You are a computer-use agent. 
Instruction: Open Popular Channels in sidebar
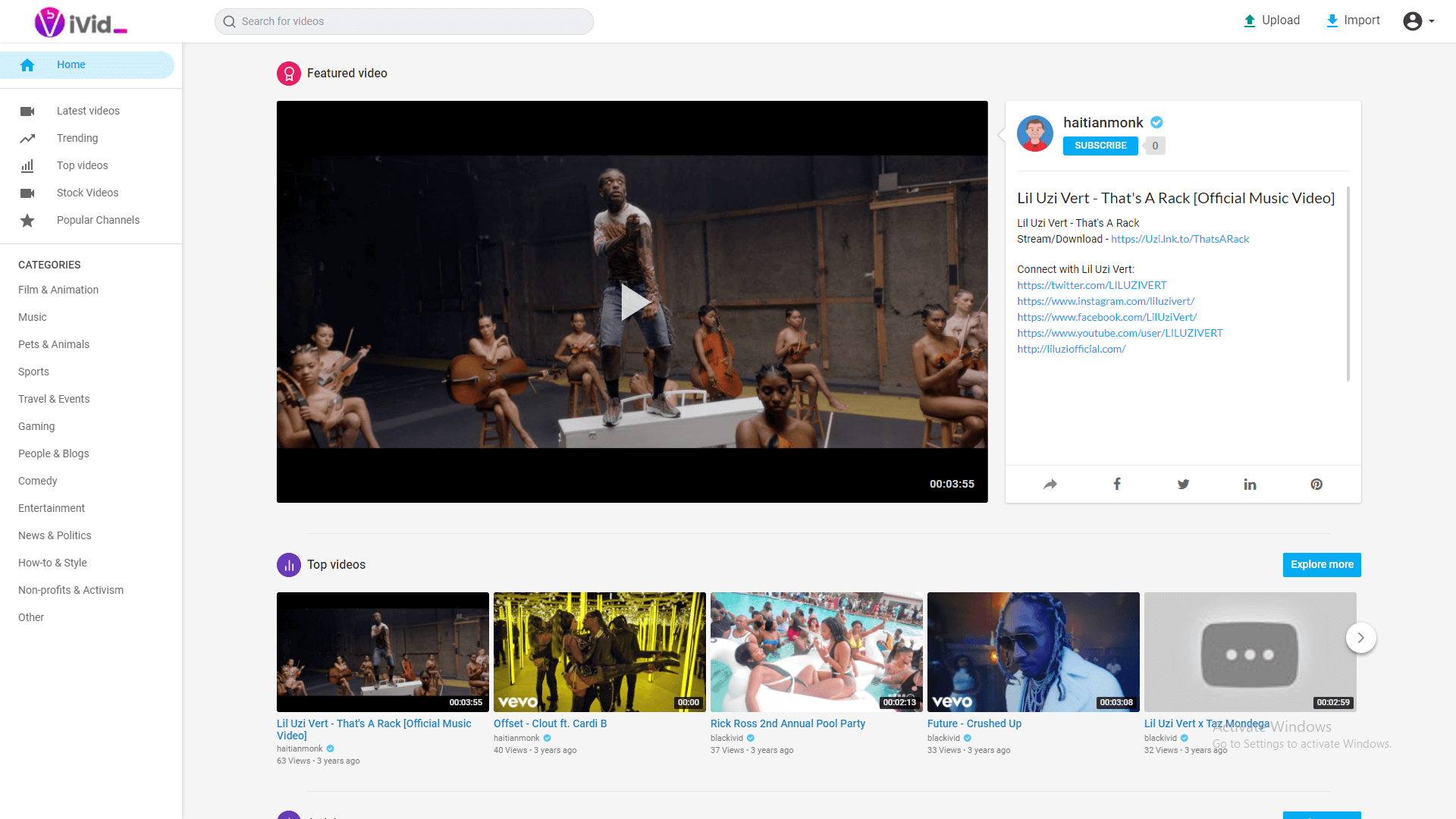point(98,220)
